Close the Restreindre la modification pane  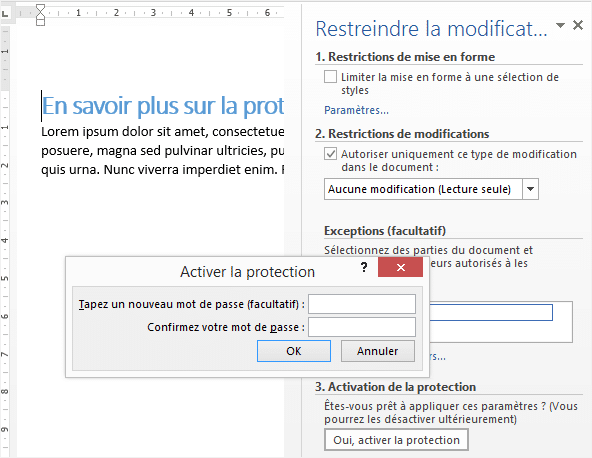578,25
